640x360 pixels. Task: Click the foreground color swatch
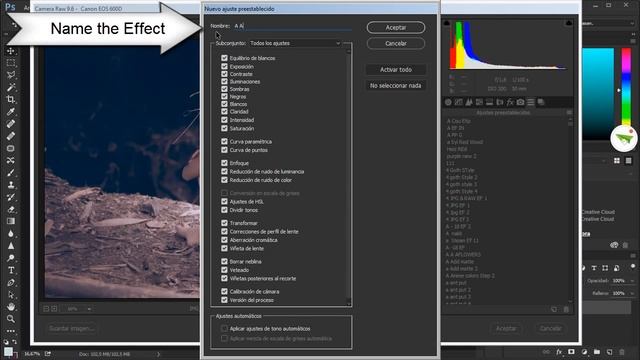(x=8, y=351)
